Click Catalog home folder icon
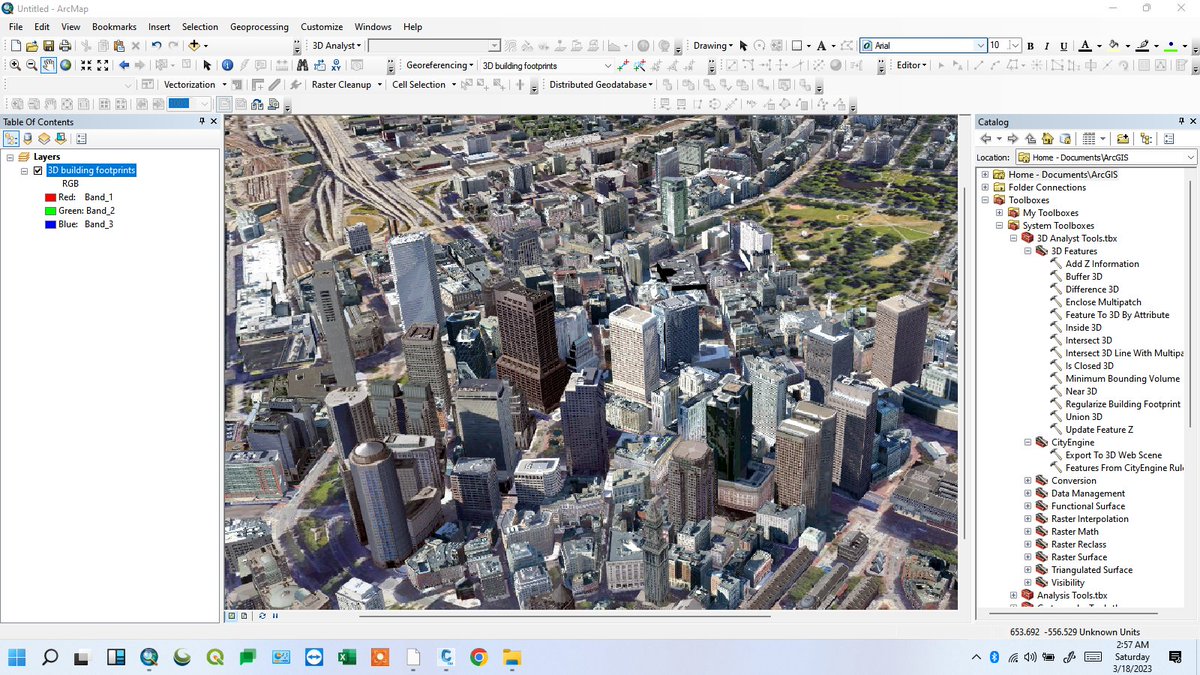Image resolution: width=1200 pixels, height=675 pixels. point(1047,139)
